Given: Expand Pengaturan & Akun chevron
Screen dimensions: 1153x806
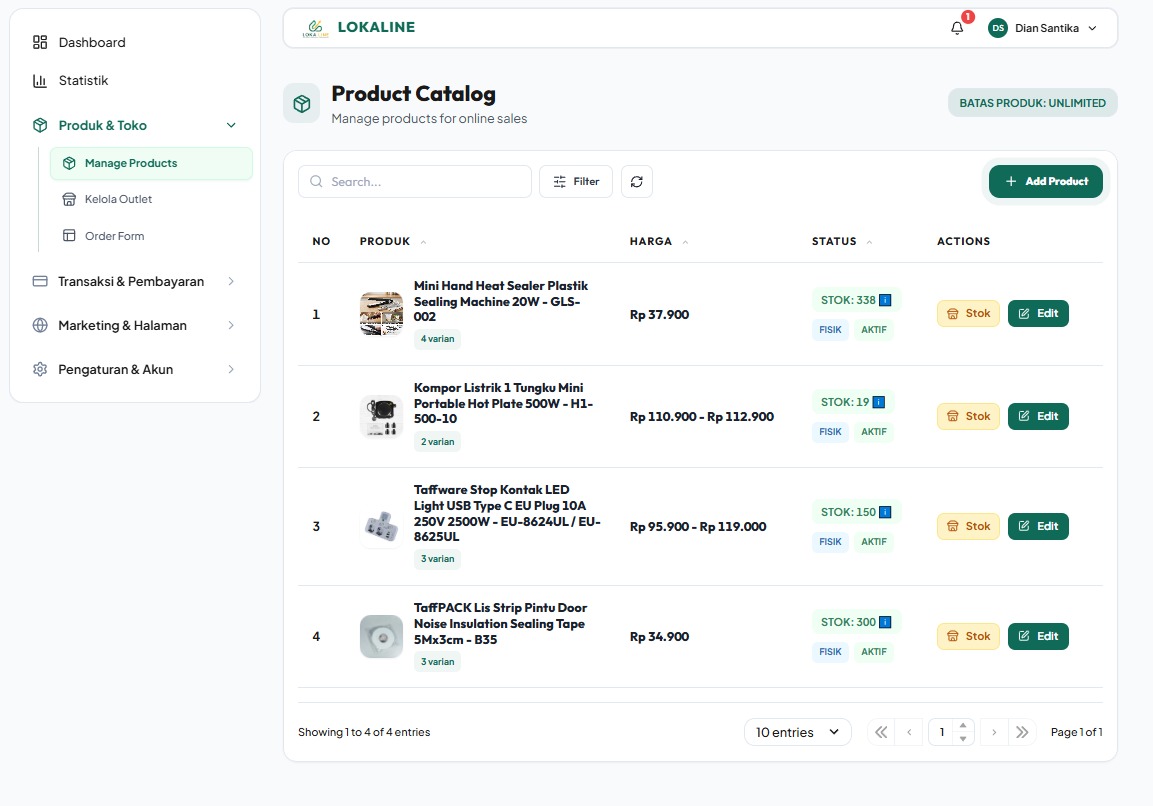Looking at the screenshot, I should coord(231,369).
